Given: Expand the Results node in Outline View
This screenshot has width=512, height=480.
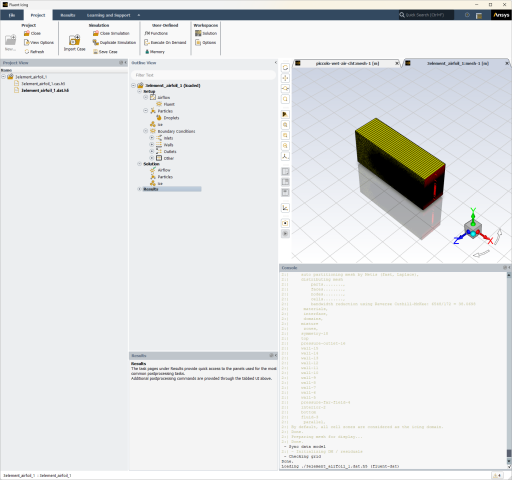Looking at the screenshot, I should click(x=139, y=189).
